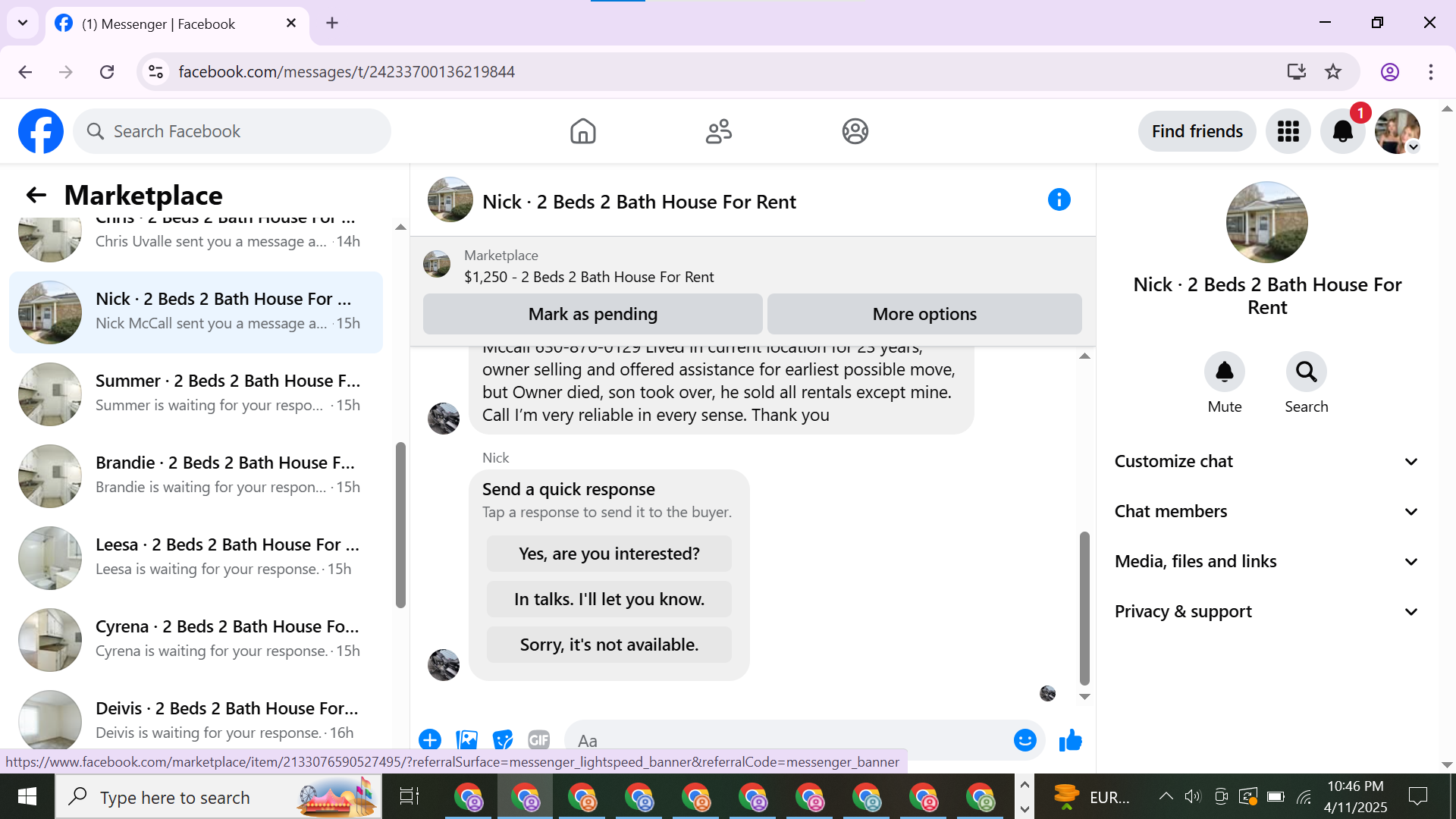Viewport: 1456px width, 819px height.
Task: Send a thumbs-up like
Action: click(1070, 740)
